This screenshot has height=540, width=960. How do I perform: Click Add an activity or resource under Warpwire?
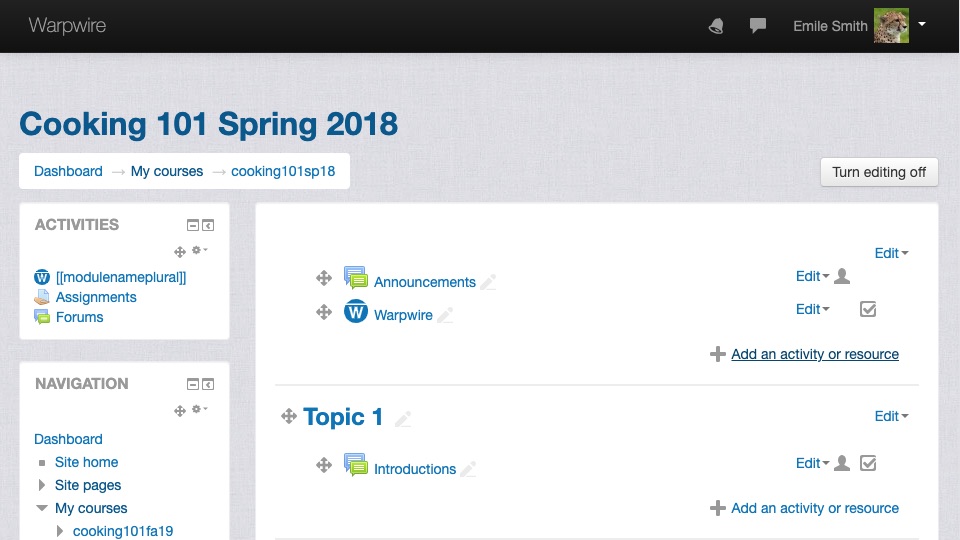(815, 354)
